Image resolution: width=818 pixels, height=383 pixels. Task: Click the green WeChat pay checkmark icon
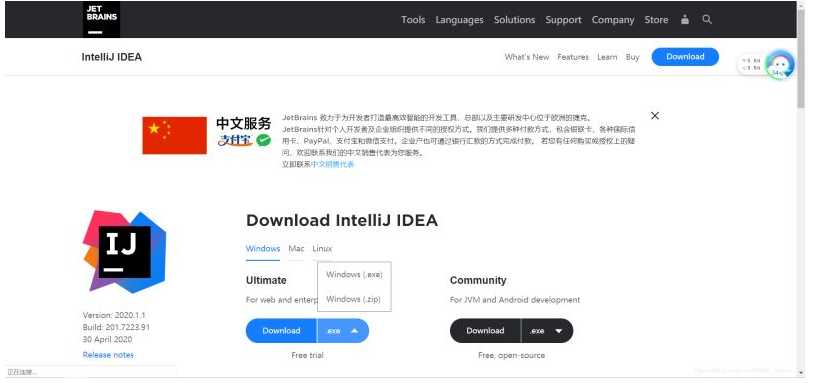tap(263, 140)
